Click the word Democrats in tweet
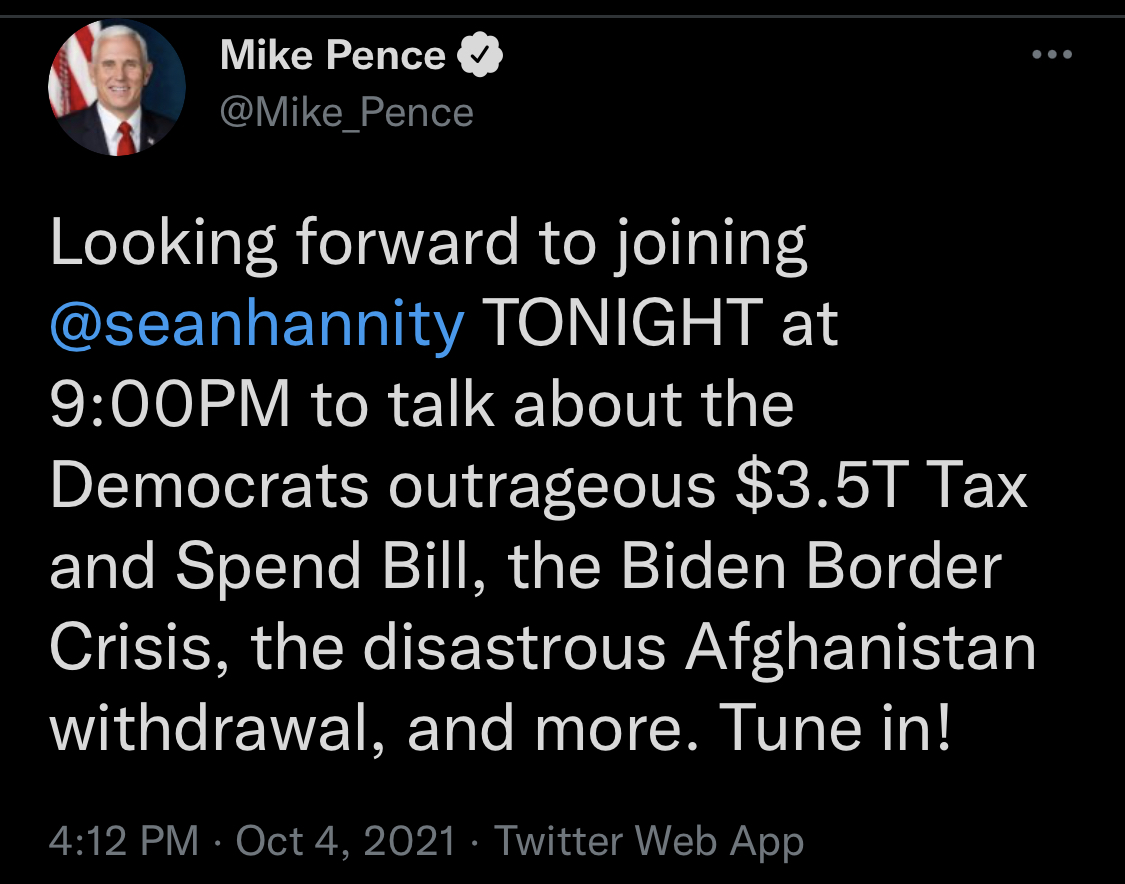Image resolution: width=1125 pixels, height=884 pixels. (x=209, y=486)
